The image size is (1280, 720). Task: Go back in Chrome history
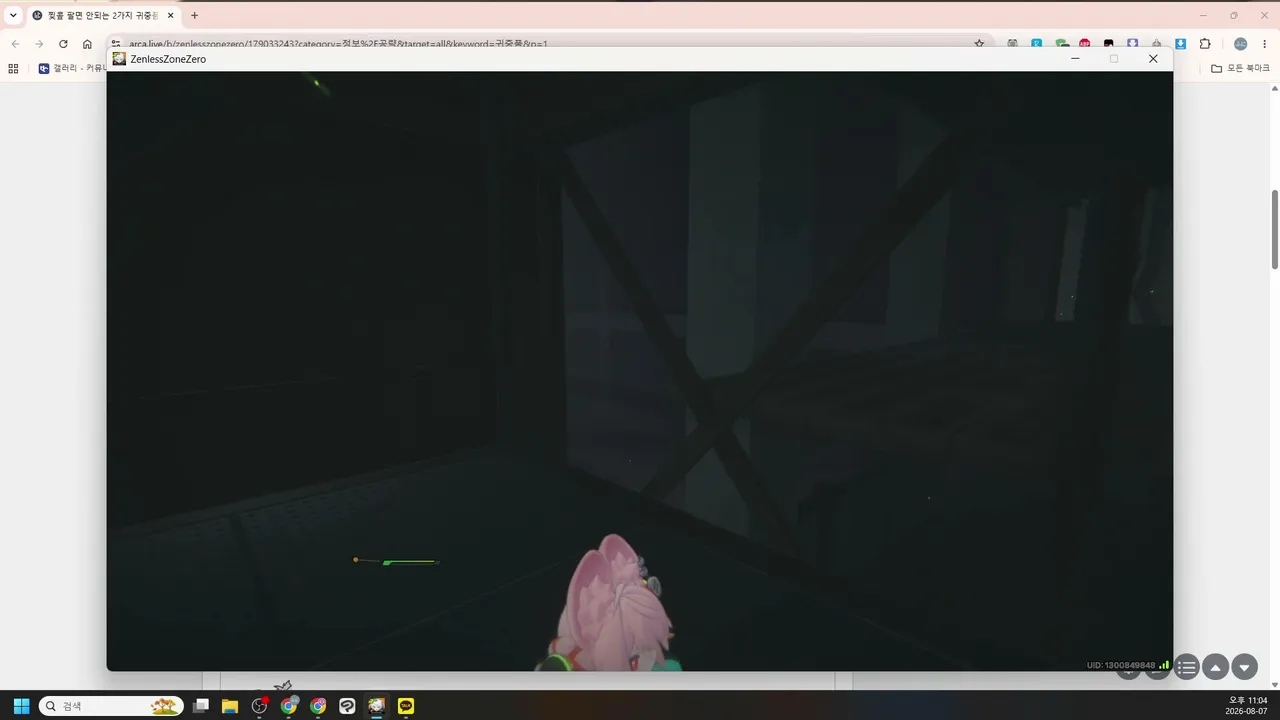(15, 44)
